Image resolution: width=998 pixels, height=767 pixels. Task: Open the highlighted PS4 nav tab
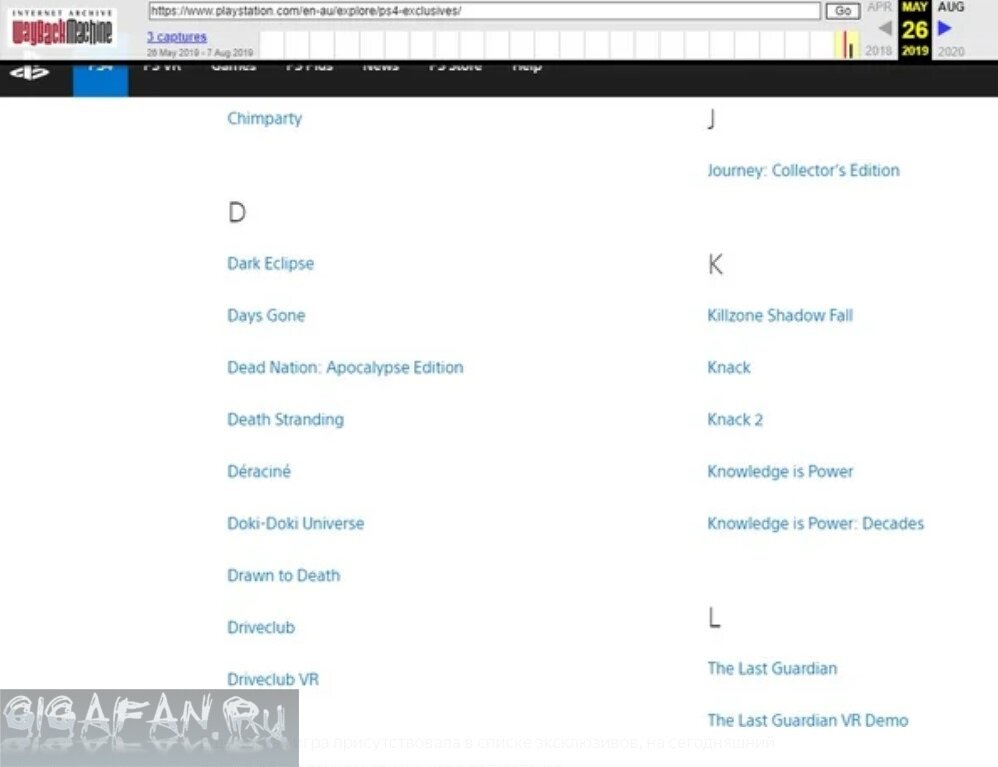(101, 79)
